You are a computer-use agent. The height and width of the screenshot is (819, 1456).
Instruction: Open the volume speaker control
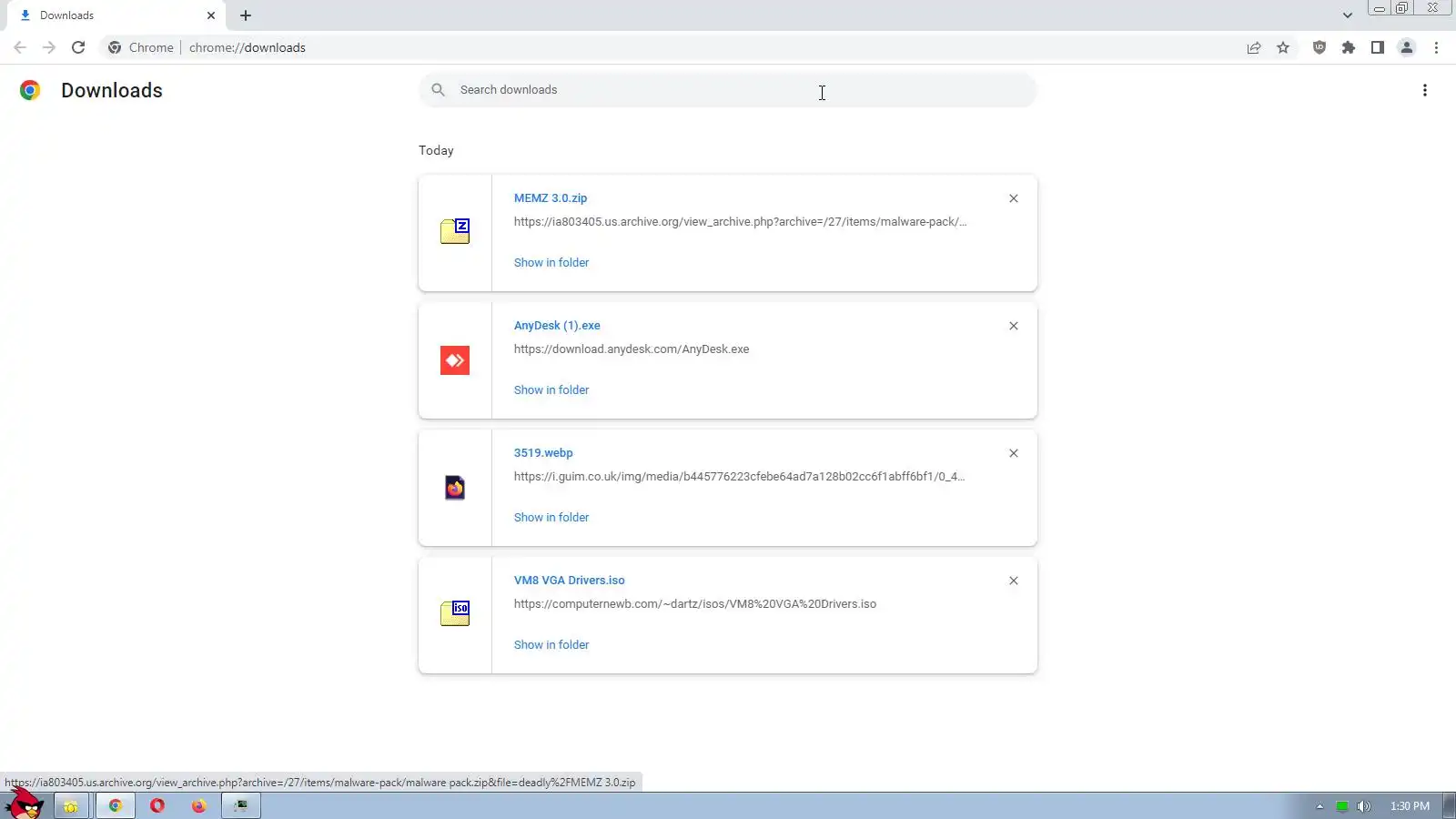[1364, 806]
